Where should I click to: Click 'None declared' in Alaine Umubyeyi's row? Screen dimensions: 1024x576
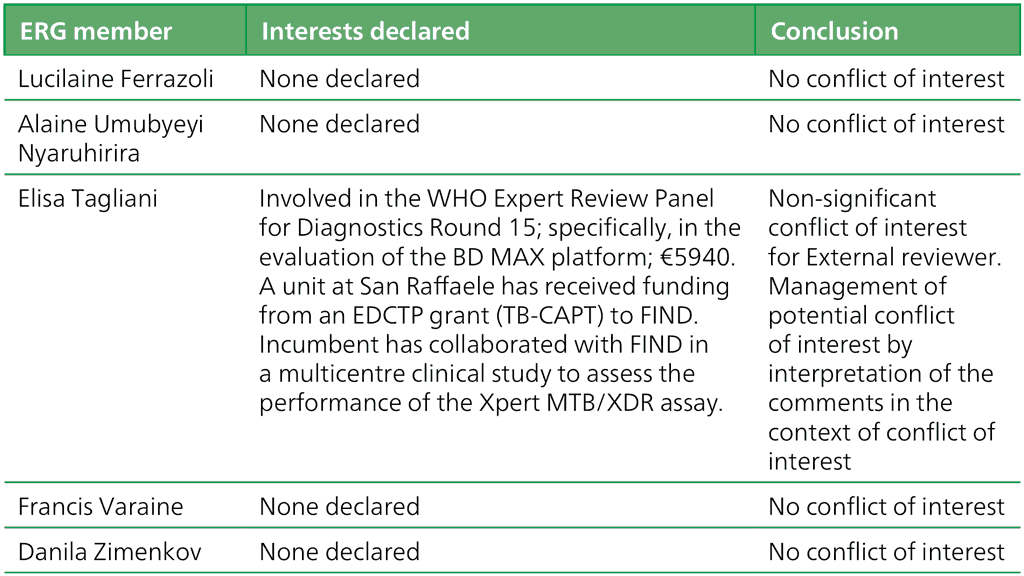(x=339, y=125)
